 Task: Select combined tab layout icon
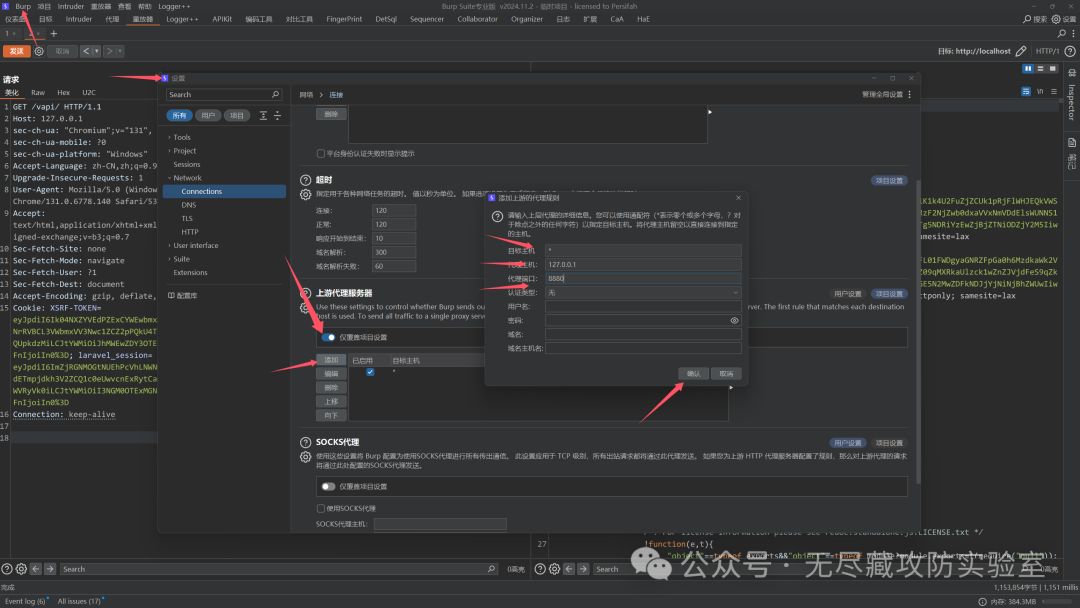1052,69
